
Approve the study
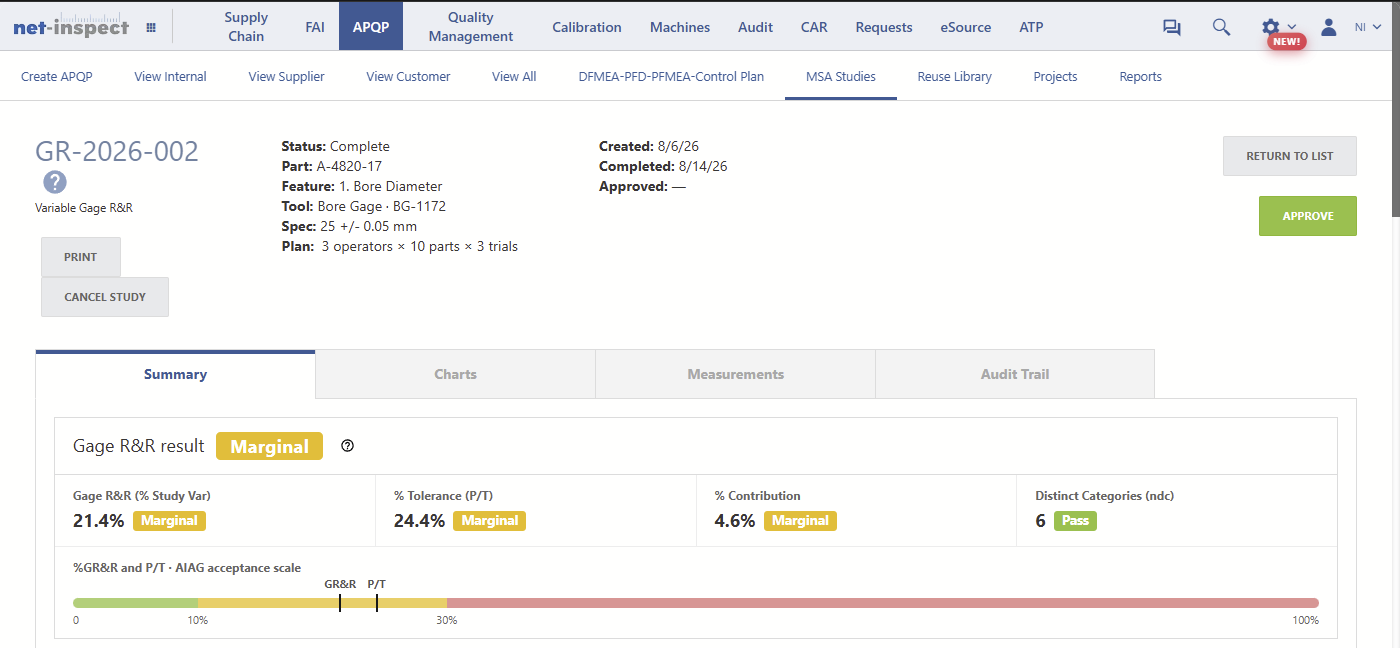pos(1308,216)
